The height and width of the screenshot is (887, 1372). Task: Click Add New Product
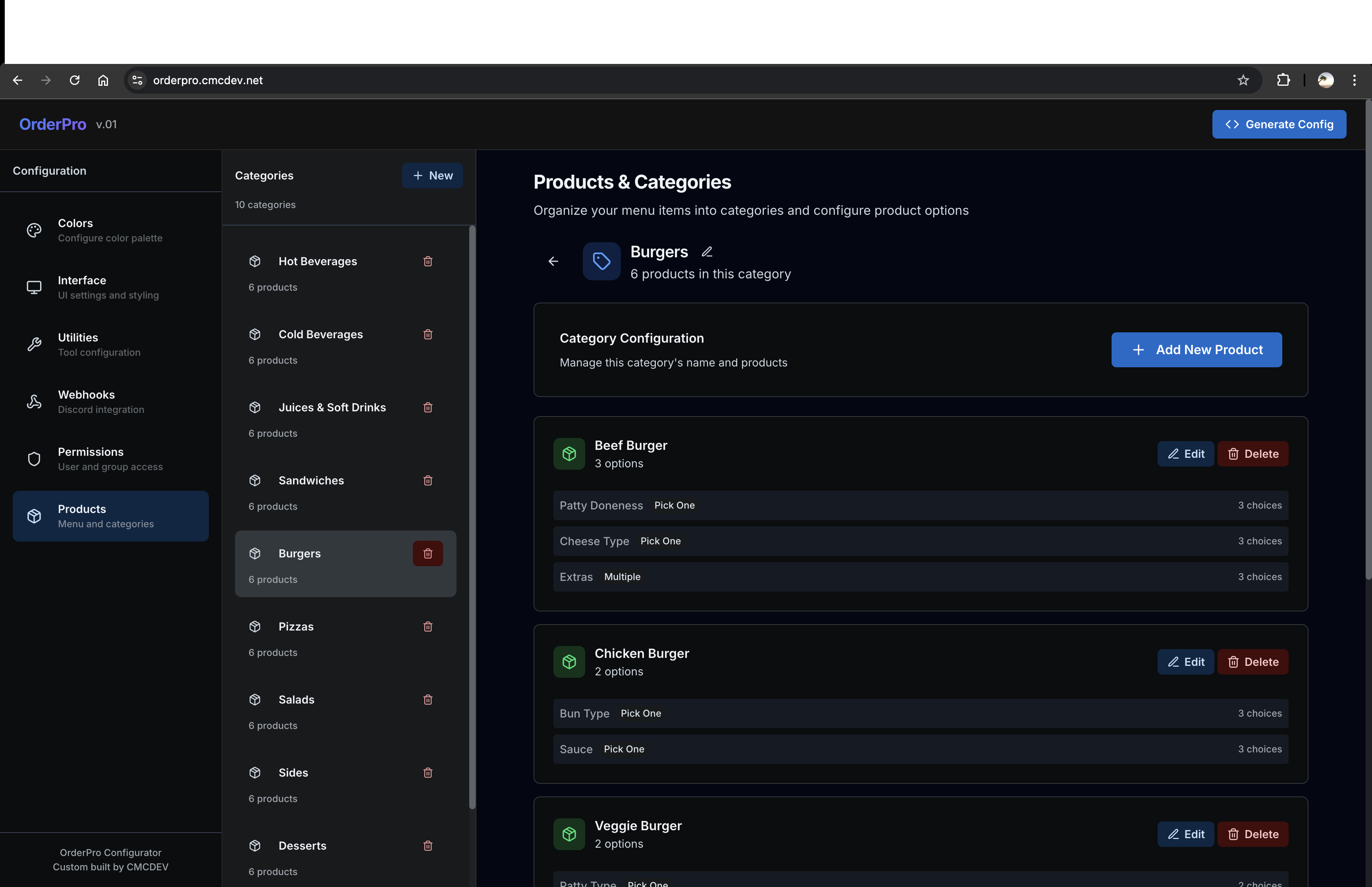point(1196,350)
